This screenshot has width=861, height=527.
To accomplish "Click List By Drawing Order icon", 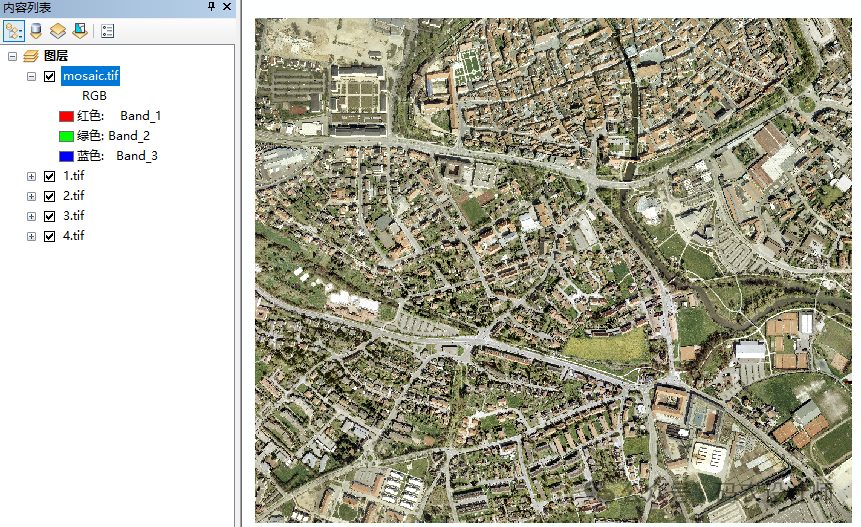I will [13, 31].
